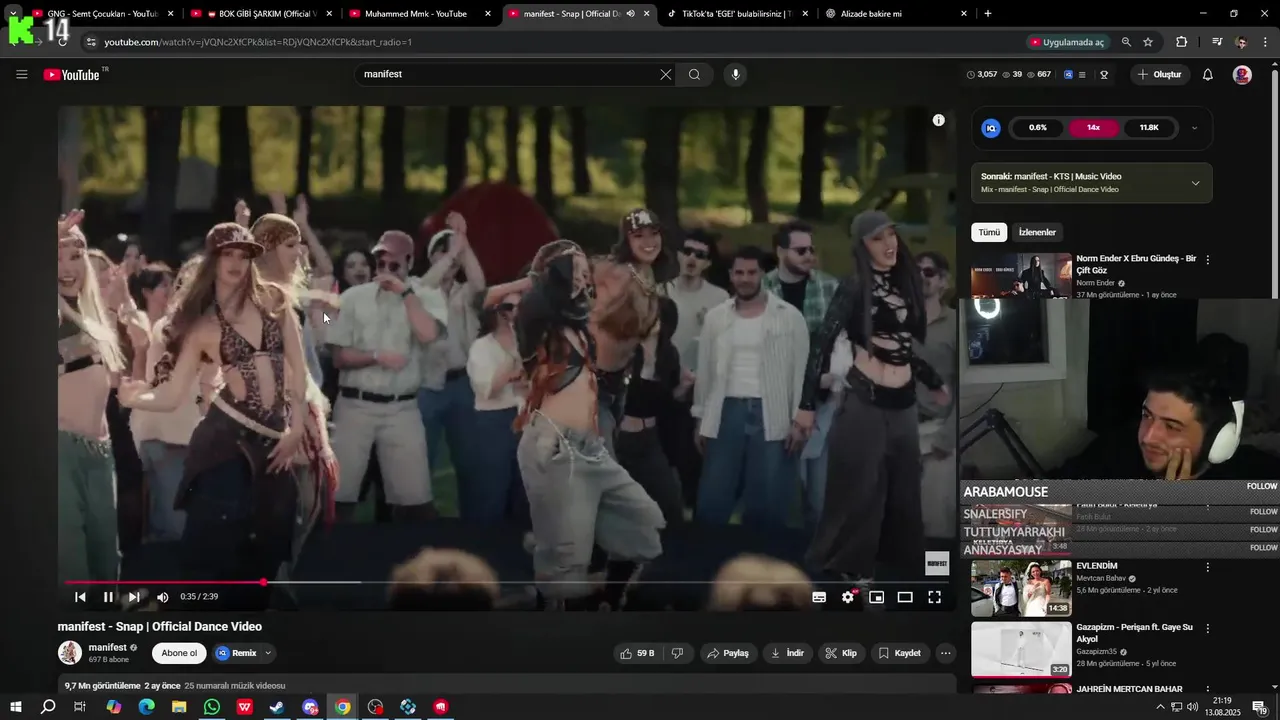Screen dimensions: 1280x720
Task: Open the YouTube account avatar menu
Action: tap(1242, 75)
